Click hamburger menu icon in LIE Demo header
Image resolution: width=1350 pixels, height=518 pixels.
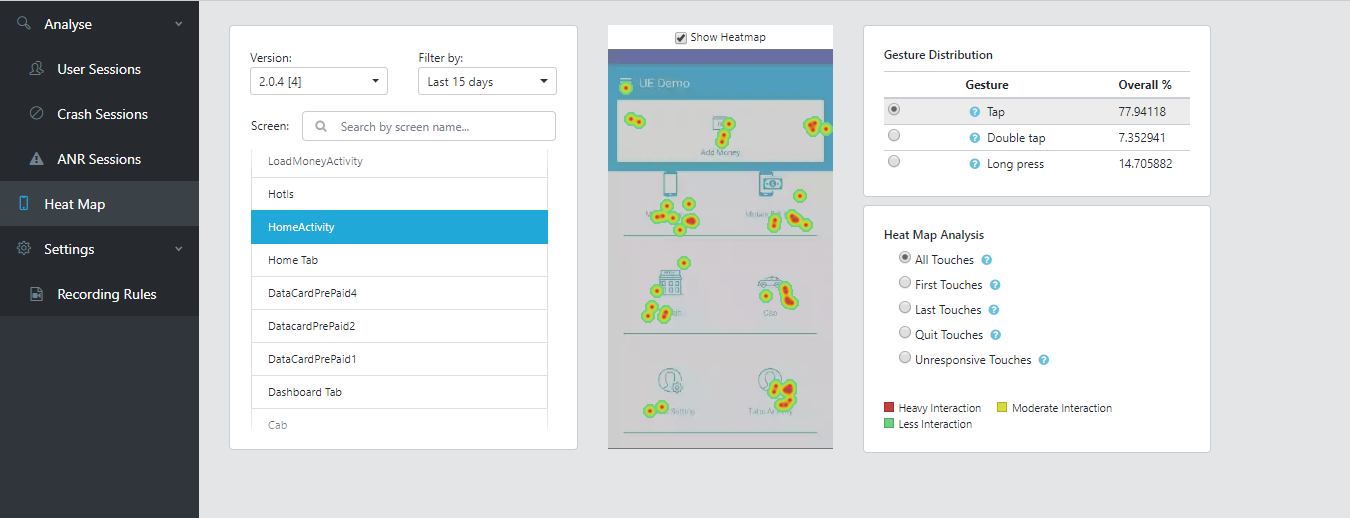pos(625,83)
